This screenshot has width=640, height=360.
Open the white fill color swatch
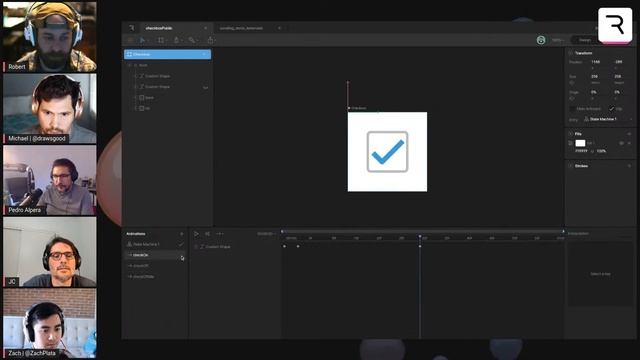tap(580, 143)
